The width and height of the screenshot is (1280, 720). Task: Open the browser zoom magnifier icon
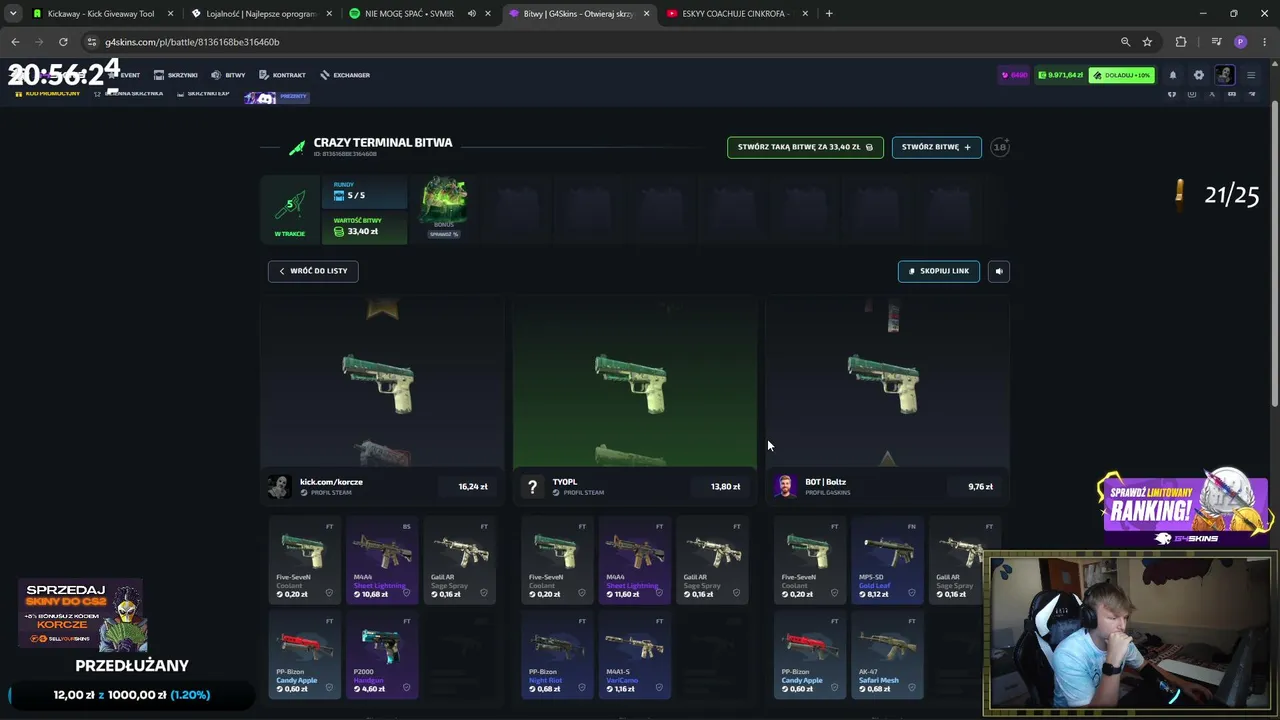1125,42
